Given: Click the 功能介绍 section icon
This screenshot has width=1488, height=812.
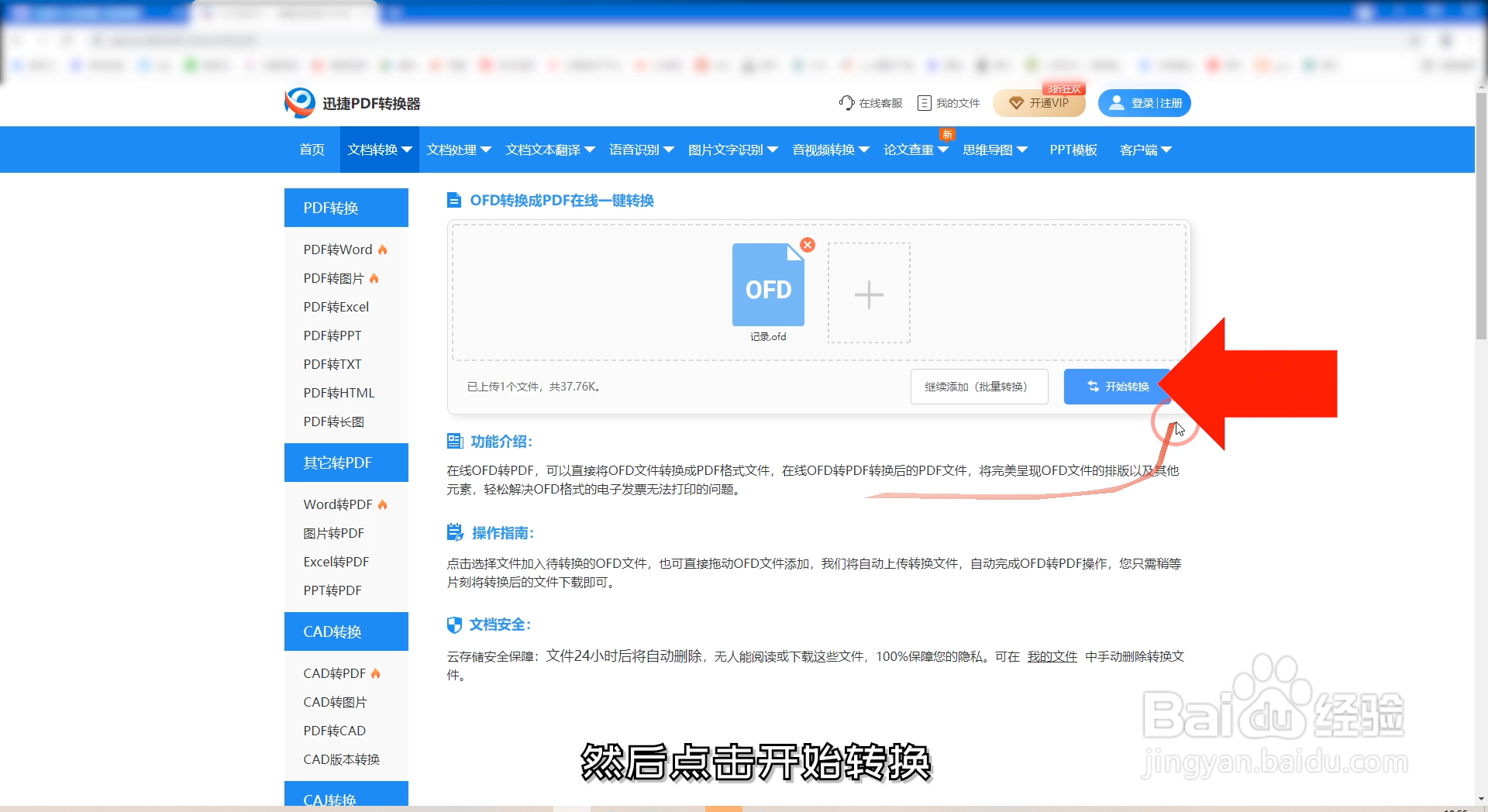Looking at the screenshot, I should tap(454, 440).
